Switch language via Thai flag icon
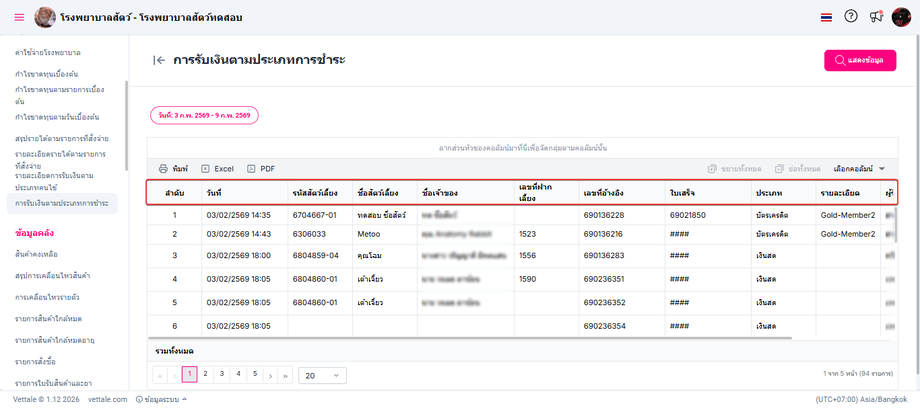Viewport: 920px width, 408px height. click(826, 18)
